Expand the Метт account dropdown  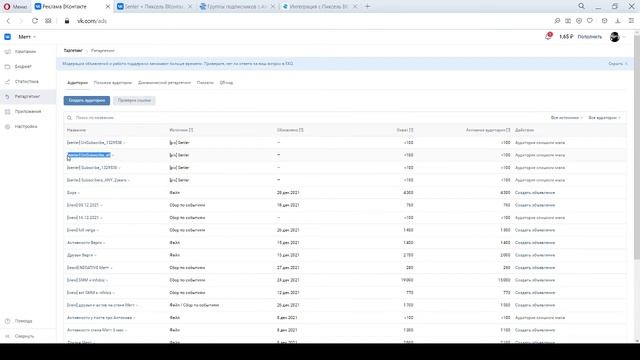click(27, 37)
